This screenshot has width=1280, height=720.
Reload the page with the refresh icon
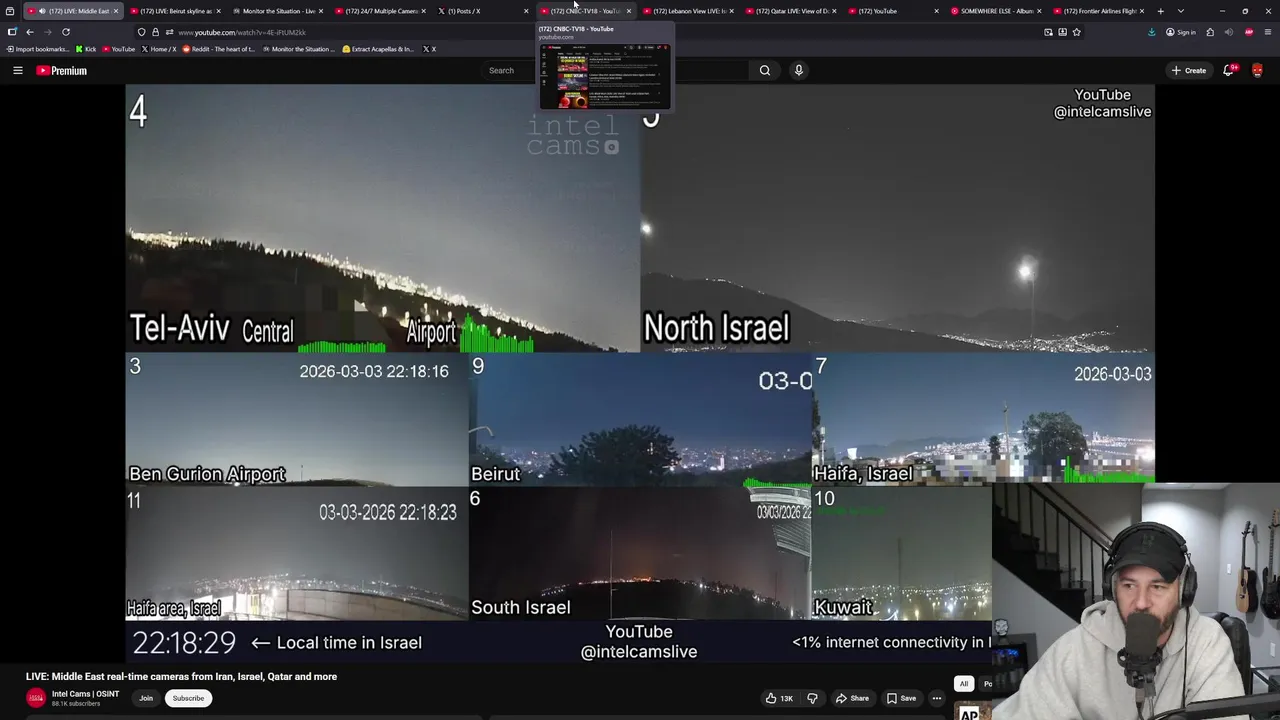pyautogui.click(x=66, y=32)
